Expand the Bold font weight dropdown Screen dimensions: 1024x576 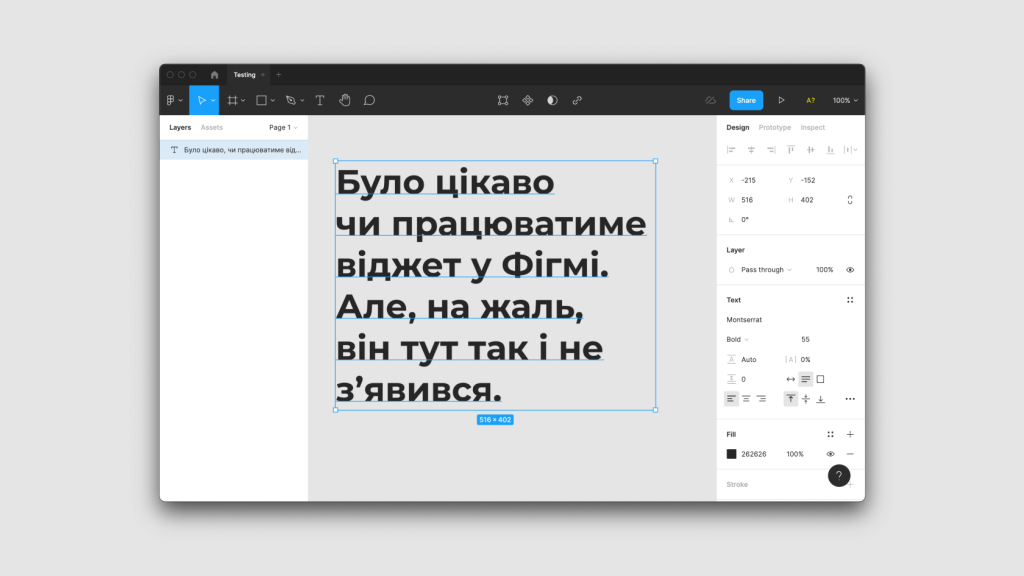[738, 340]
